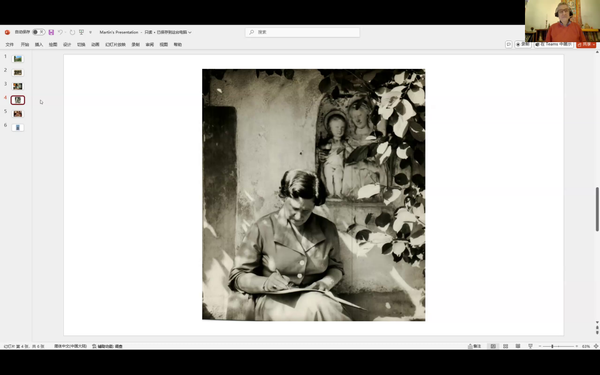
Task: Click the purple Save icon
Action: (x=51, y=32)
